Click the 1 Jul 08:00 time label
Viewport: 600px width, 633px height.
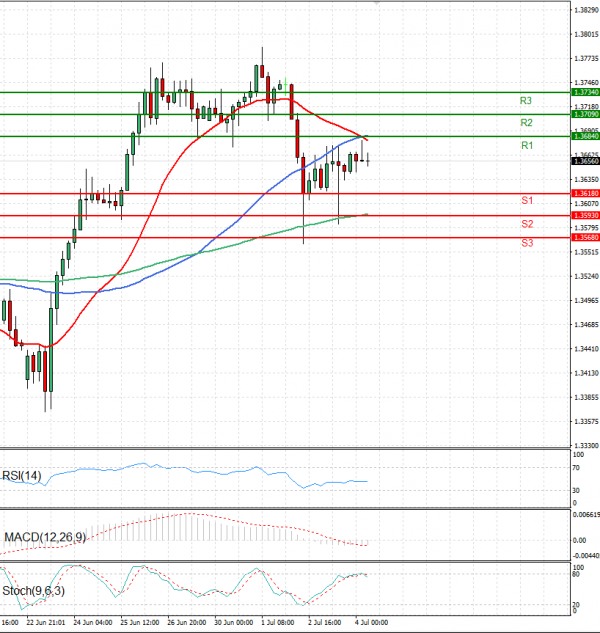tap(278, 623)
